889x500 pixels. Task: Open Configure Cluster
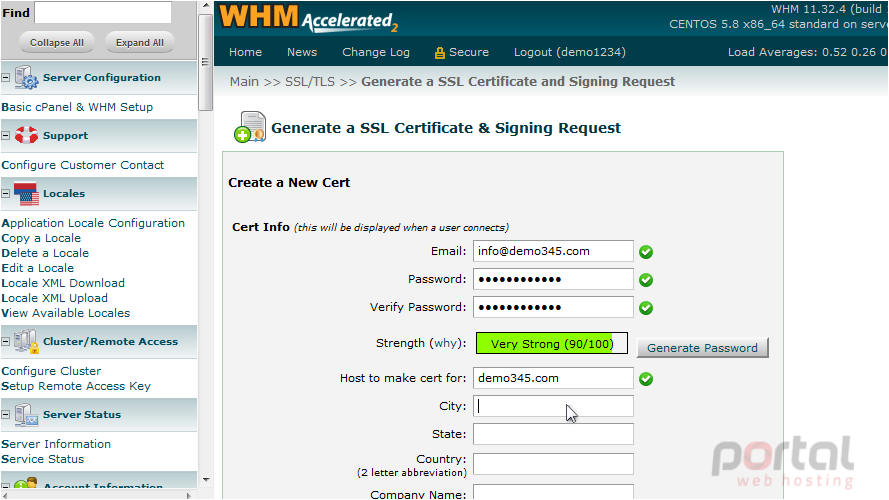pos(51,371)
